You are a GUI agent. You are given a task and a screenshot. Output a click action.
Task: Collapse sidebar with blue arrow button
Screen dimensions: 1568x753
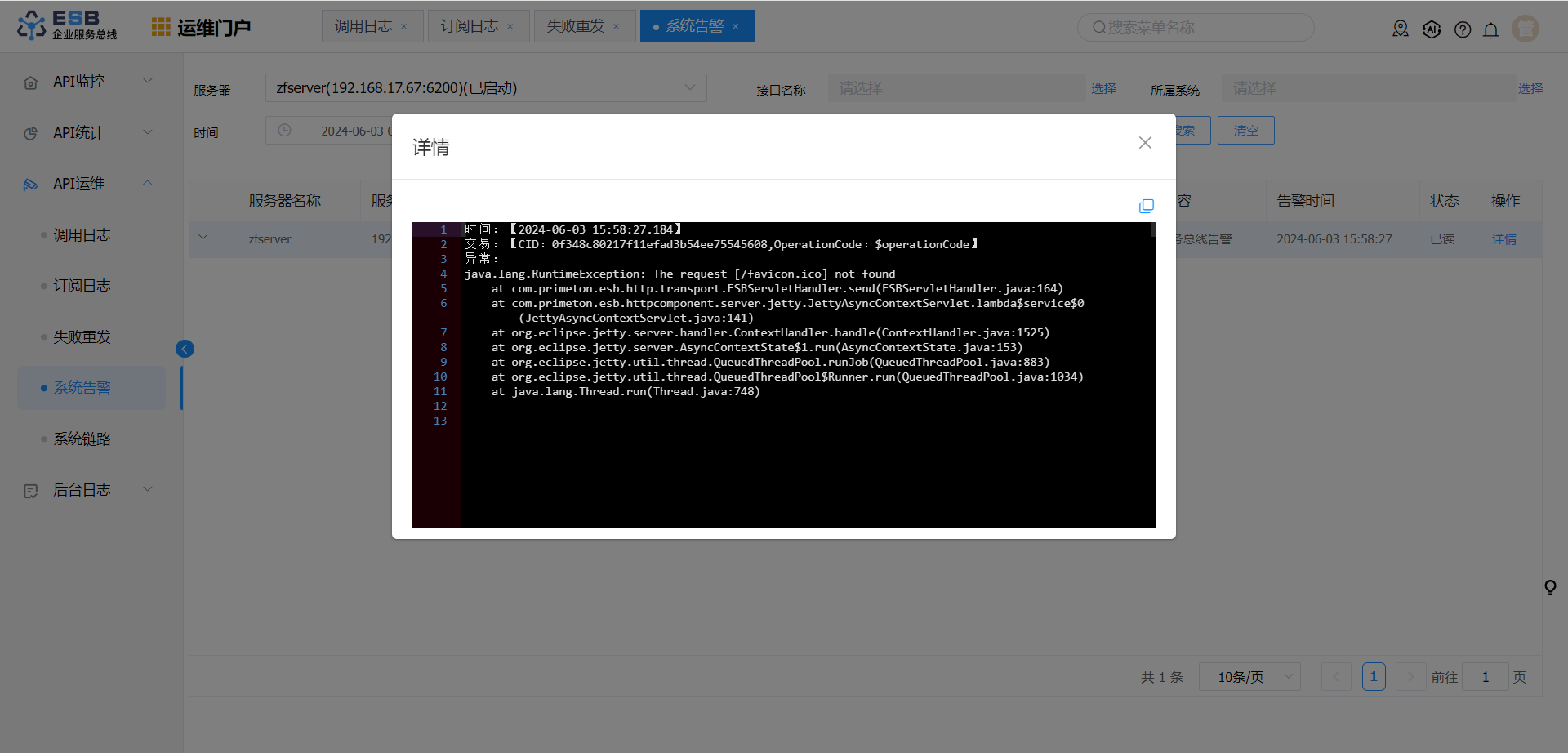(x=185, y=349)
